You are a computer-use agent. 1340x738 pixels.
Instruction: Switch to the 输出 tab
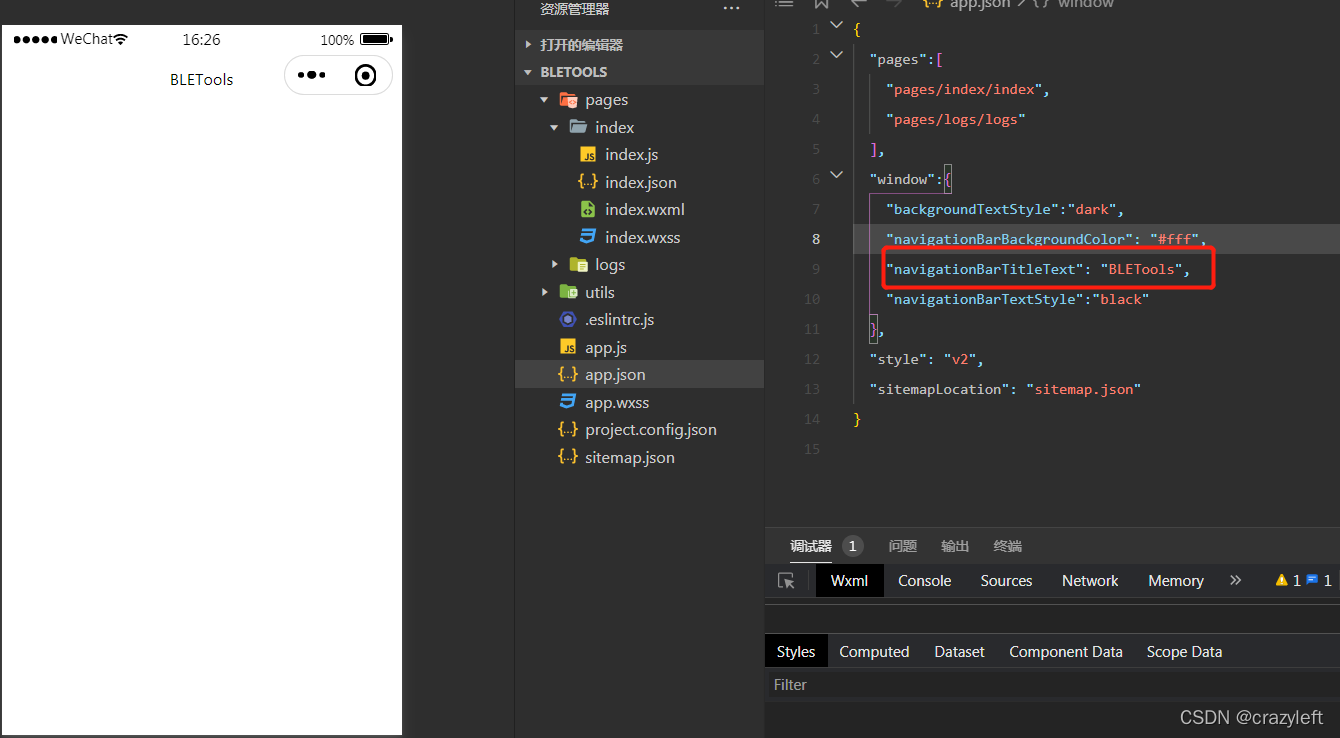955,546
